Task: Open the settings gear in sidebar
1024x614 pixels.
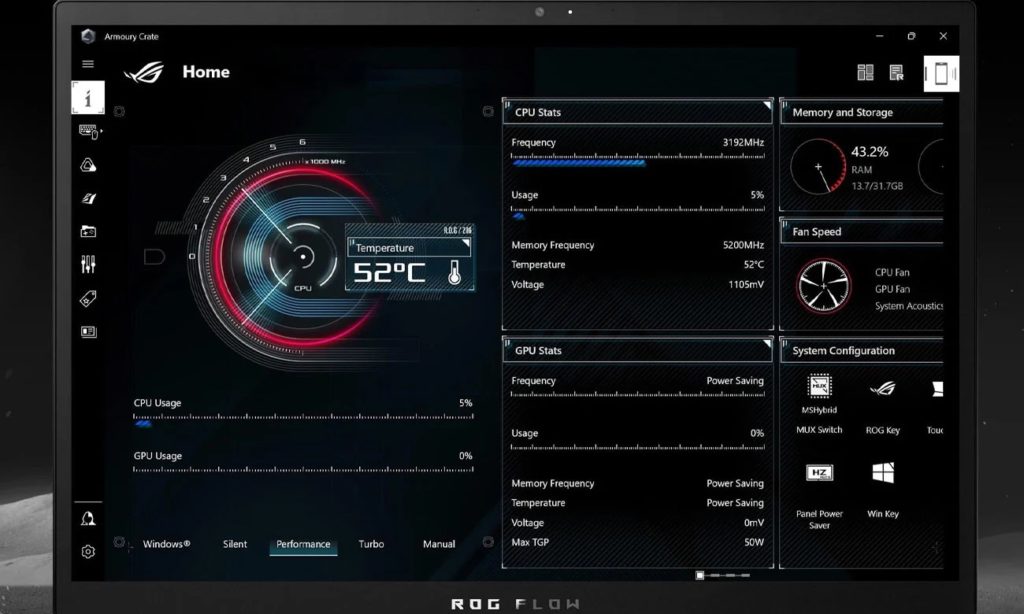Action: pos(88,552)
